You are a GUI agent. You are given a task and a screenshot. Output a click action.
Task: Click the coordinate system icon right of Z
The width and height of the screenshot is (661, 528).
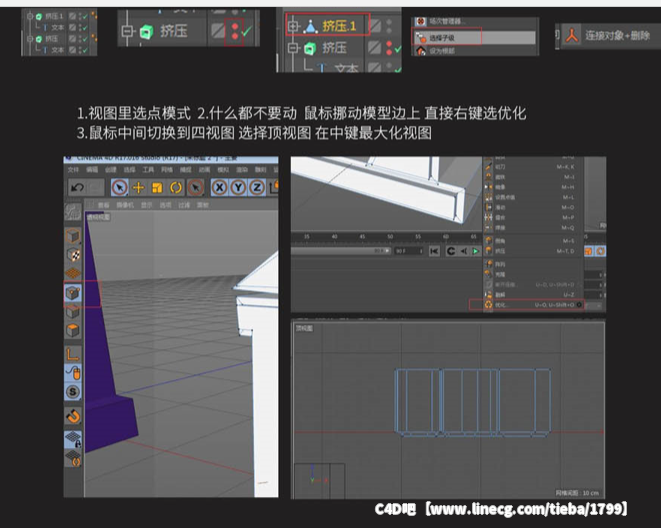274,187
